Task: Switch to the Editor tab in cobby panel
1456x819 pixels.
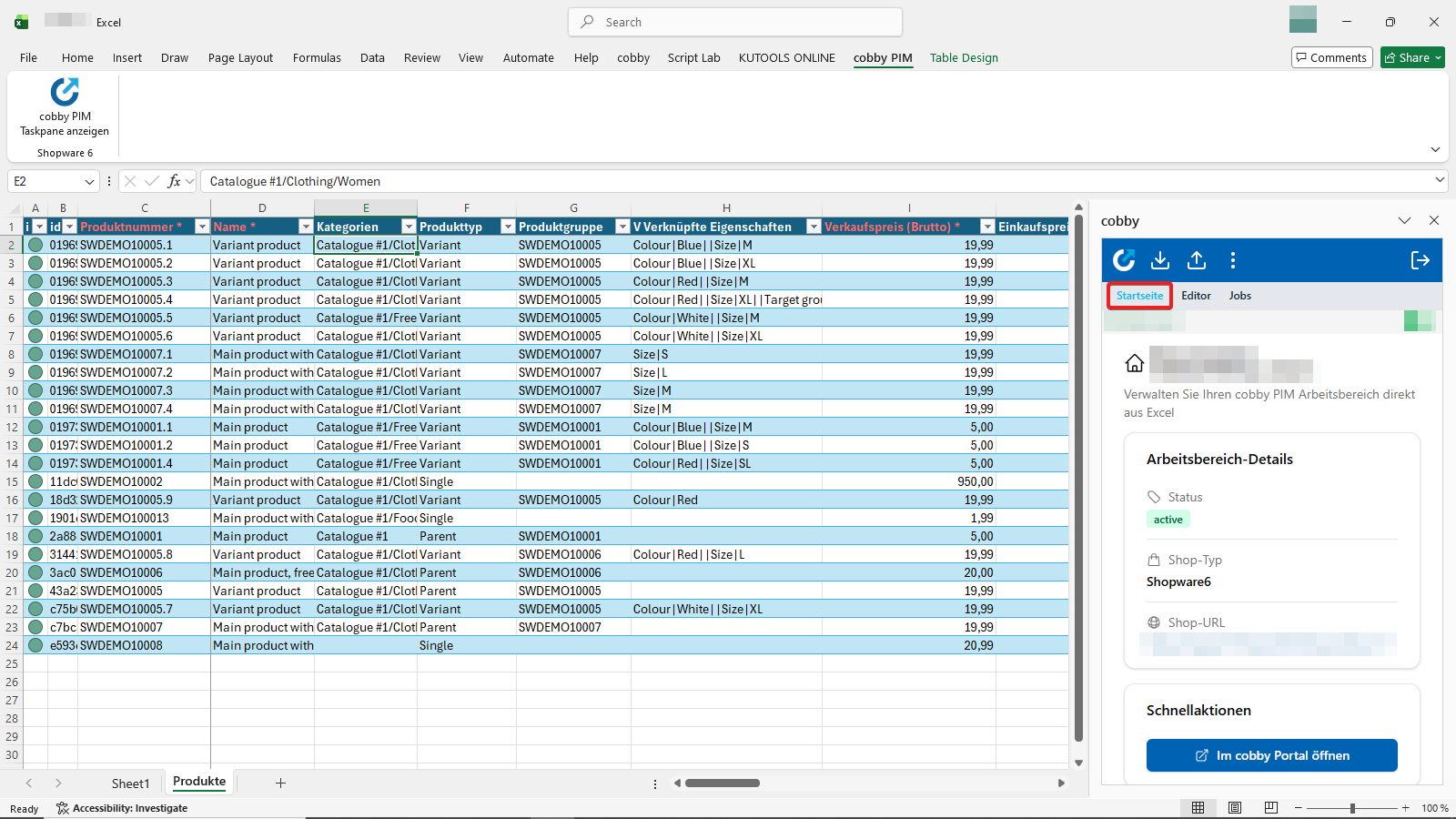Action: [x=1196, y=295]
